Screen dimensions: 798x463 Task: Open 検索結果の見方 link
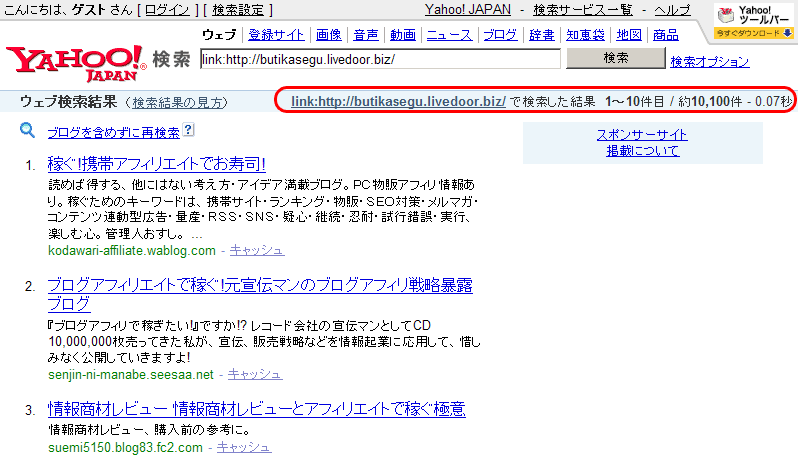pos(178,102)
